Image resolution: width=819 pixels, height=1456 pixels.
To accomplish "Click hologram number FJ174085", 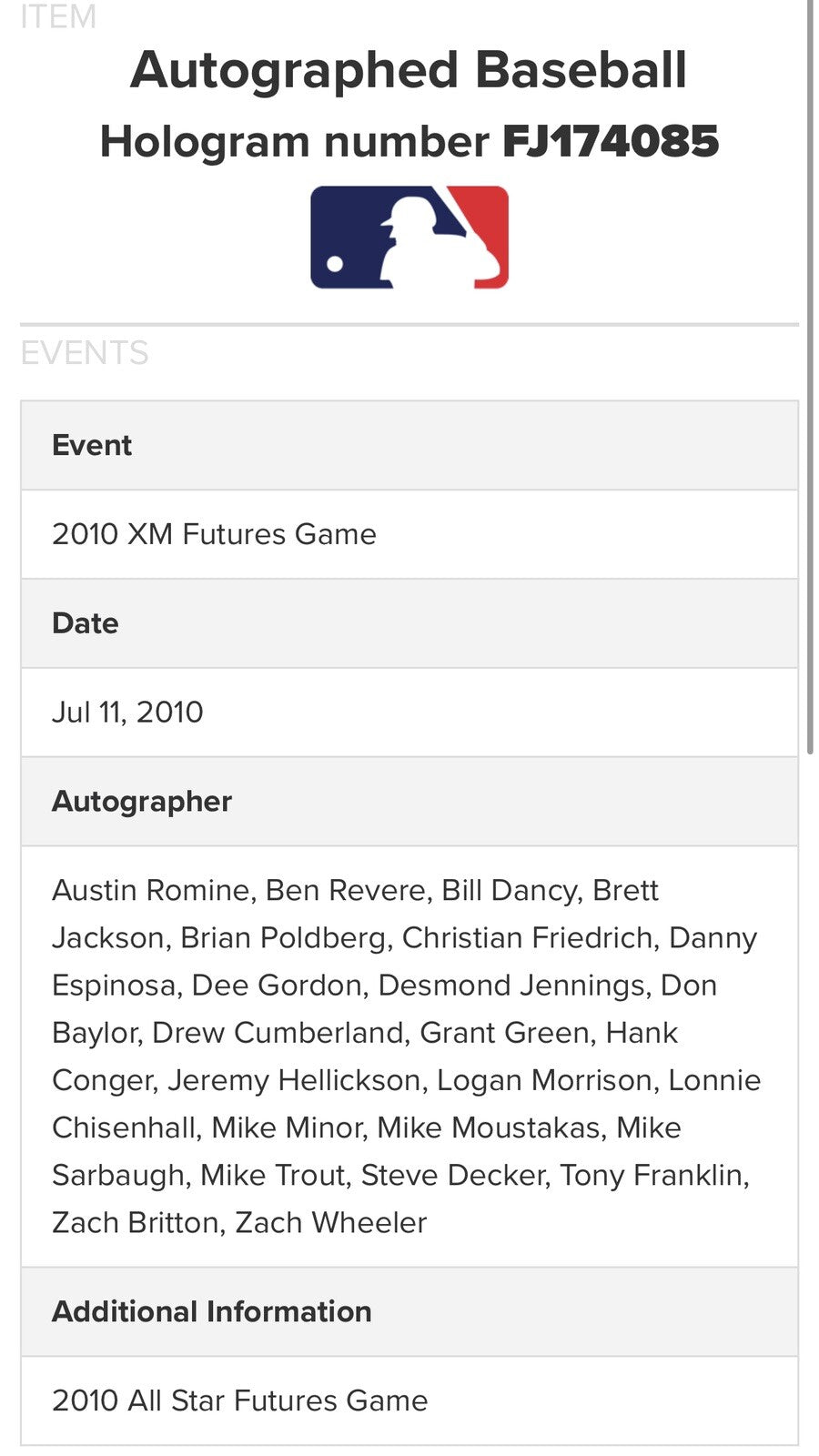I will click(x=611, y=142).
